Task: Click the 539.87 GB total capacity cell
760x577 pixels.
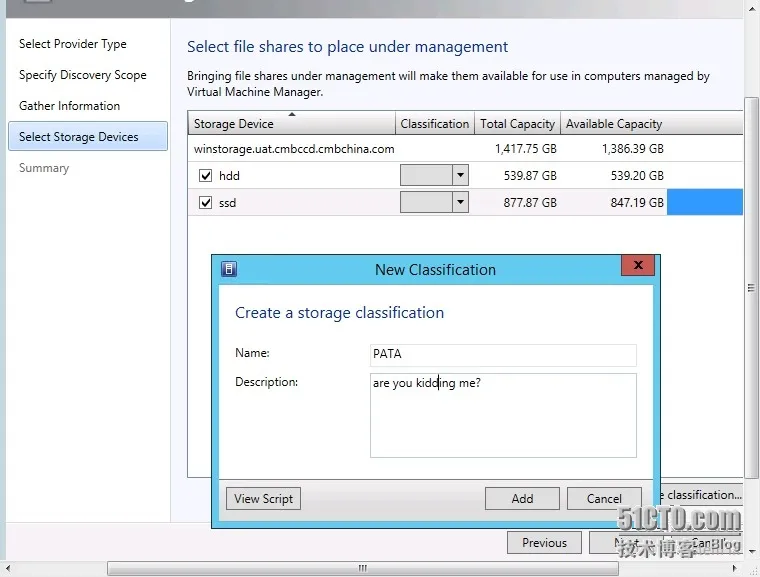Action: (x=530, y=176)
